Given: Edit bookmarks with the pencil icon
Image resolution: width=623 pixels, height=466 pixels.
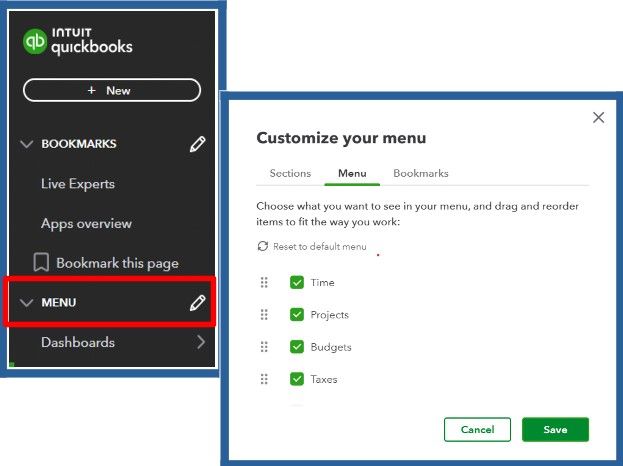Looking at the screenshot, I should [x=197, y=144].
